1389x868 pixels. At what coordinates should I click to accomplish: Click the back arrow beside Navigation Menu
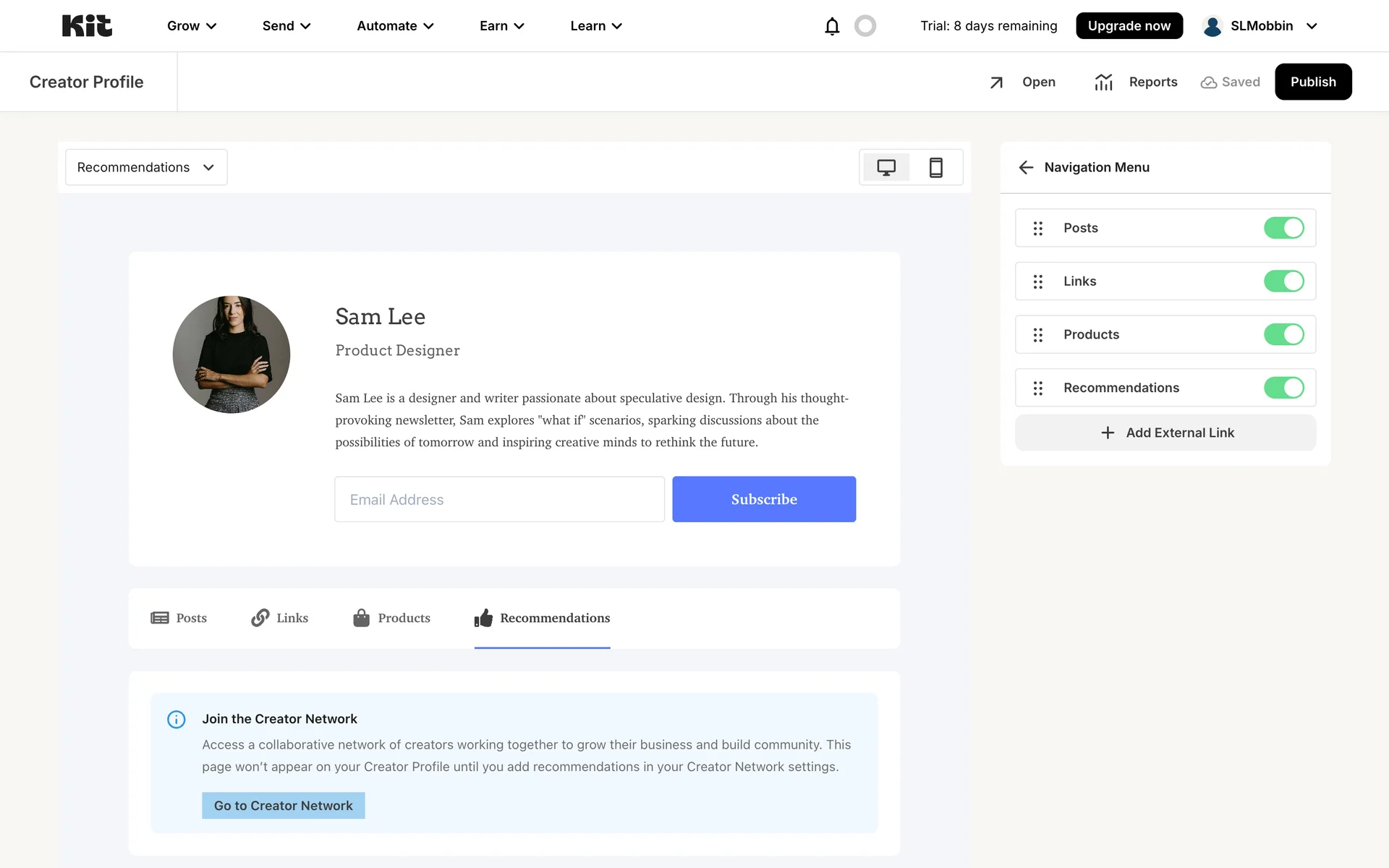pos(1026,168)
